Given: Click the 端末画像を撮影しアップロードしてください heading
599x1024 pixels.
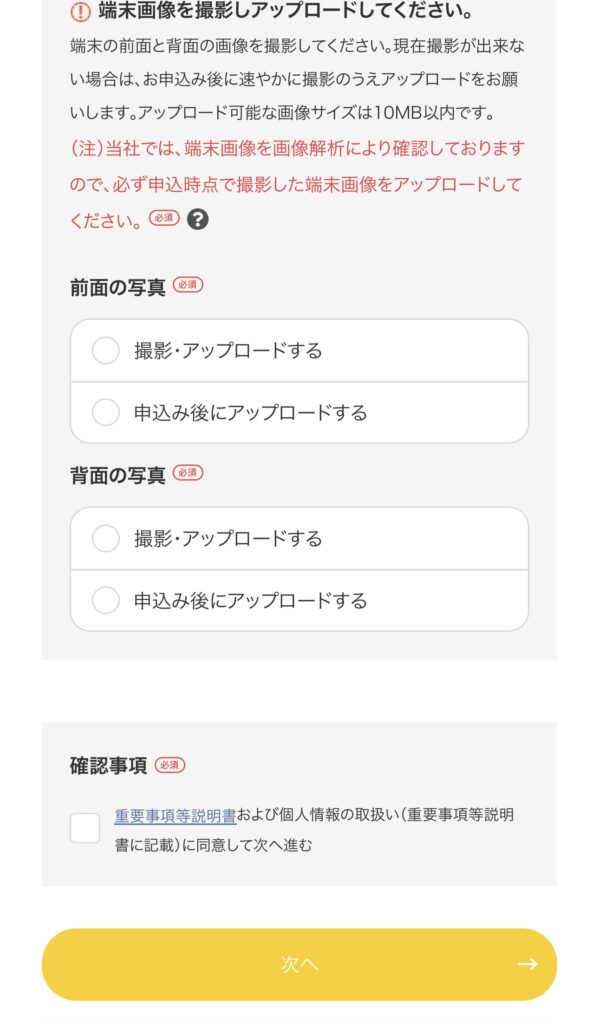Looking at the screenshot, I should [x=285, y=11].
